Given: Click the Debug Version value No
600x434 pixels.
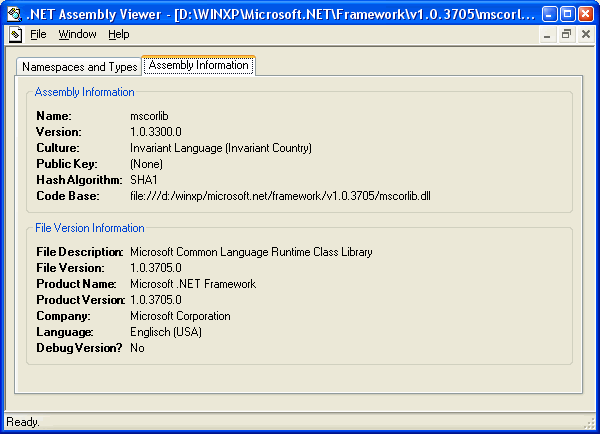Looking at the screenshot, I should 137,348.
